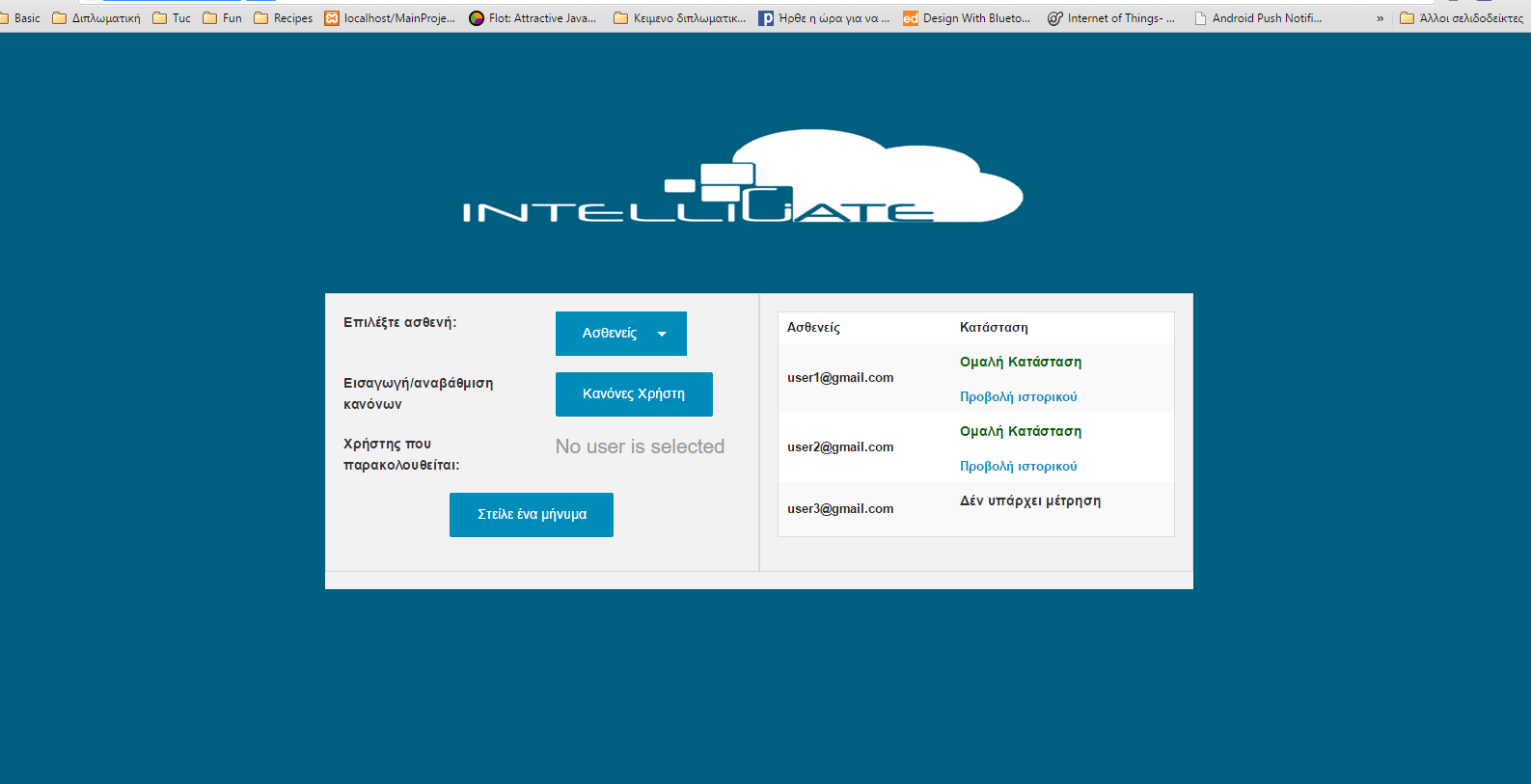The width and height of the screenshot is (1531, 784).
Task: Select user3@gmail.com in the patients table
Action: [840, 508]
